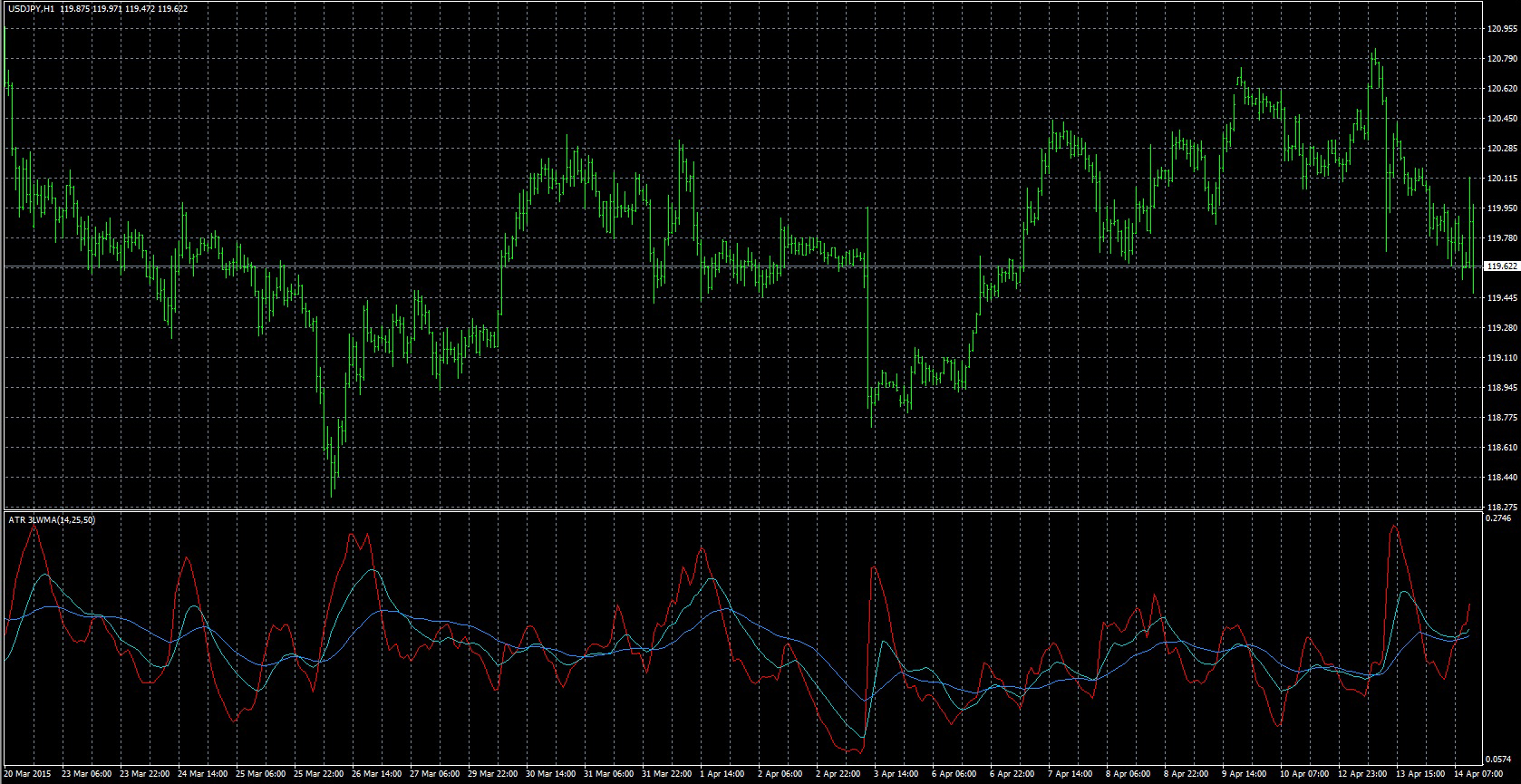
Task: Choose the 3 Apr 14:00 time label
Action: pyautogui.click(x=897, y=775)
